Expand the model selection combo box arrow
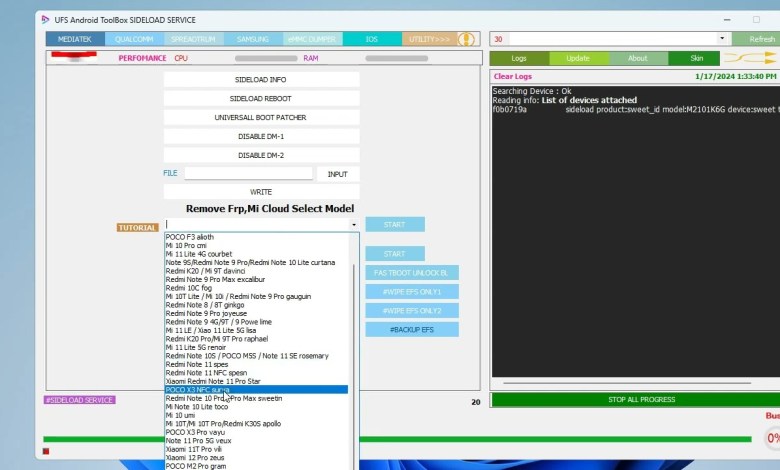This screenshot has width=780, height=470. point(353,225)
